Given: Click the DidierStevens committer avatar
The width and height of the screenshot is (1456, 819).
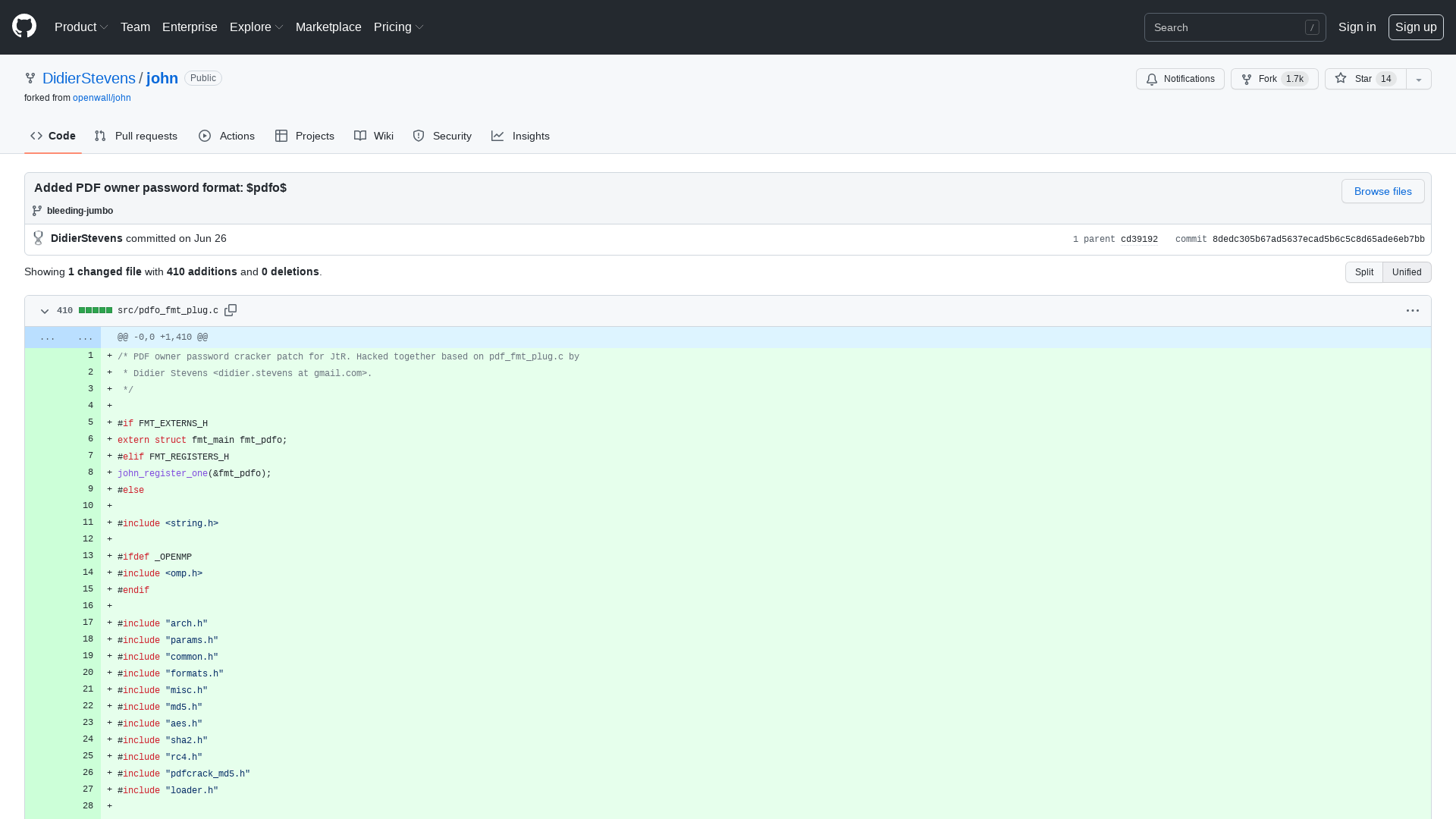Looking at the screenshot, I should [x=39, y=238].
